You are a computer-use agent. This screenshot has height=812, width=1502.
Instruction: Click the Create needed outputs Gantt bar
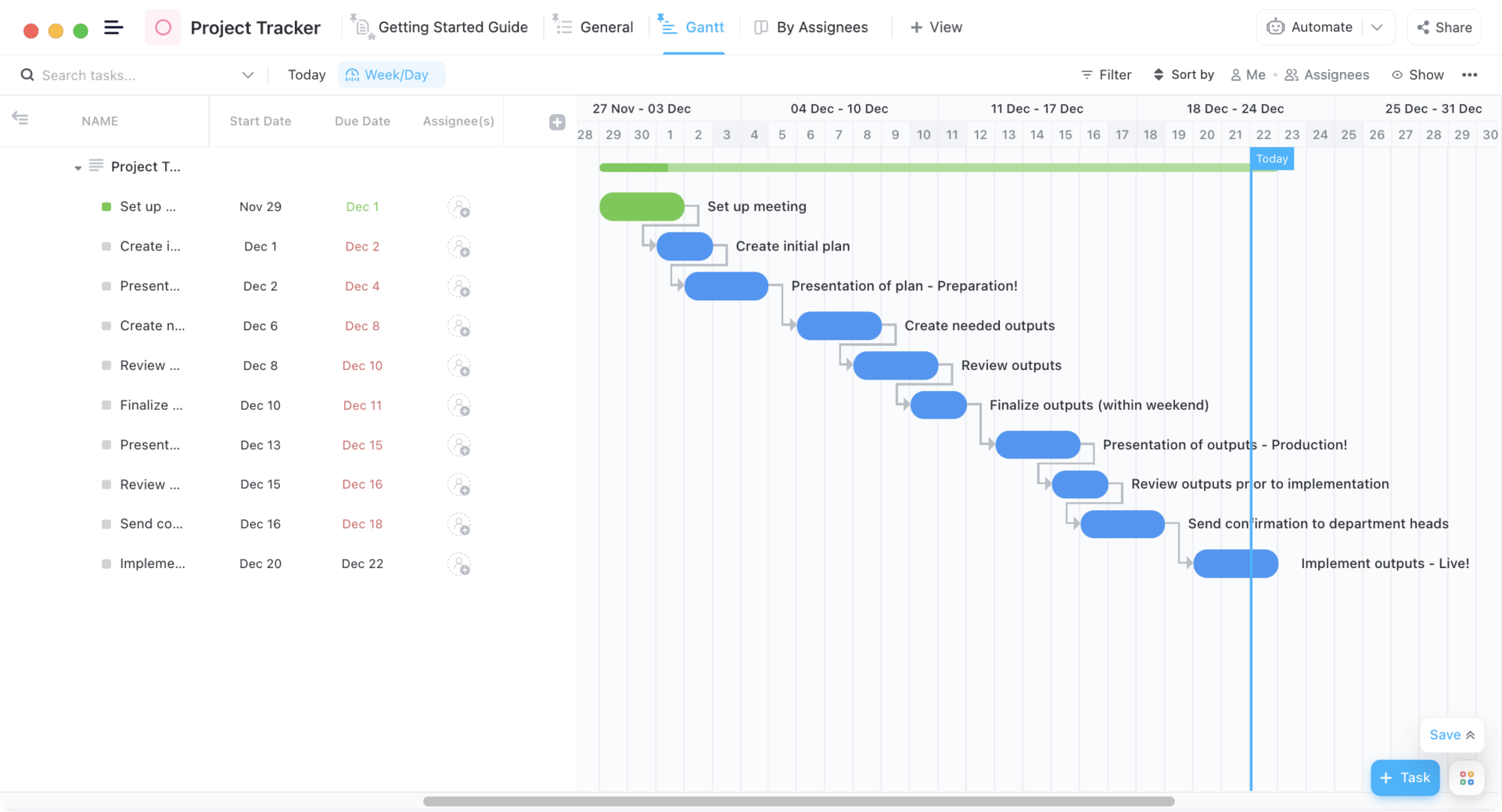(839, 326)
